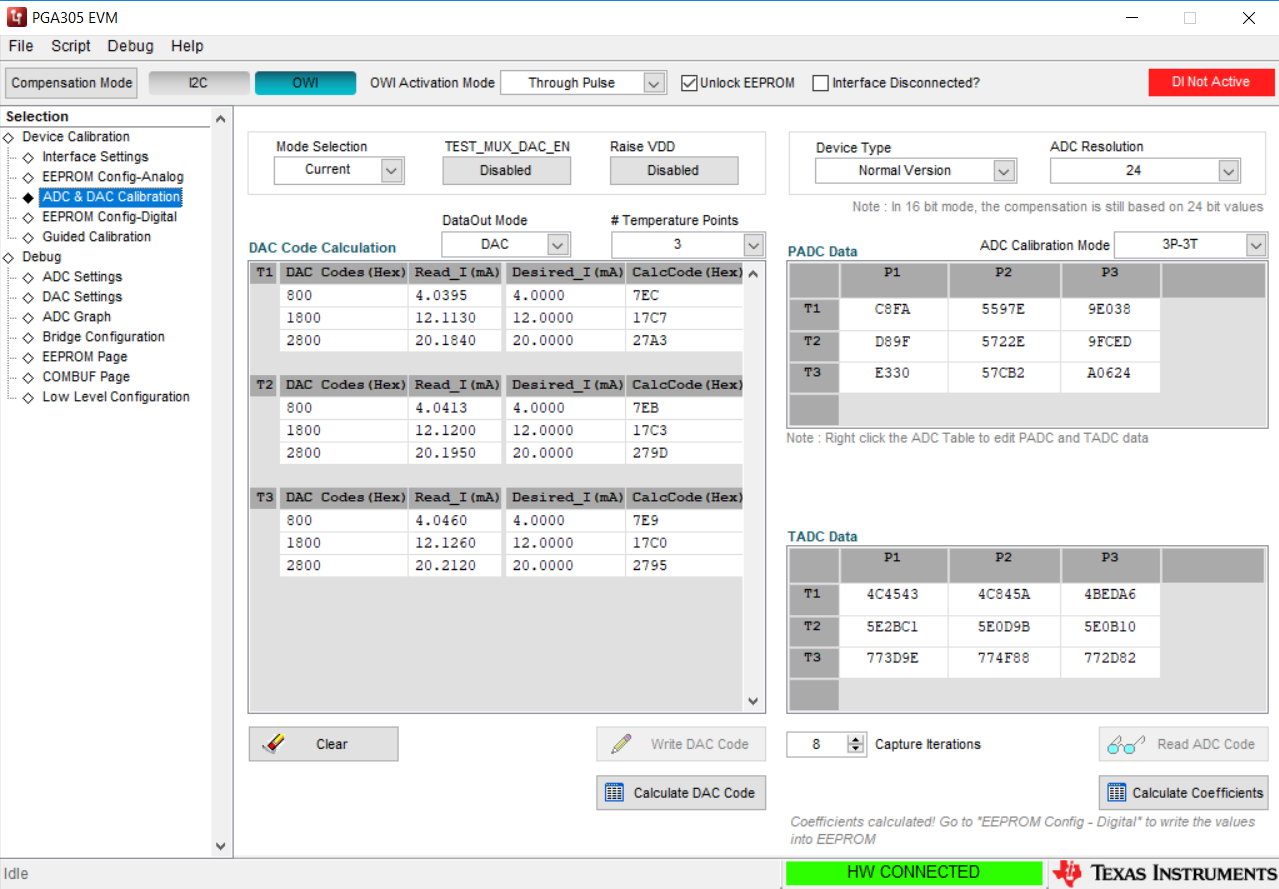Click Calculate Coefficients button

(x=1183, y=793)
